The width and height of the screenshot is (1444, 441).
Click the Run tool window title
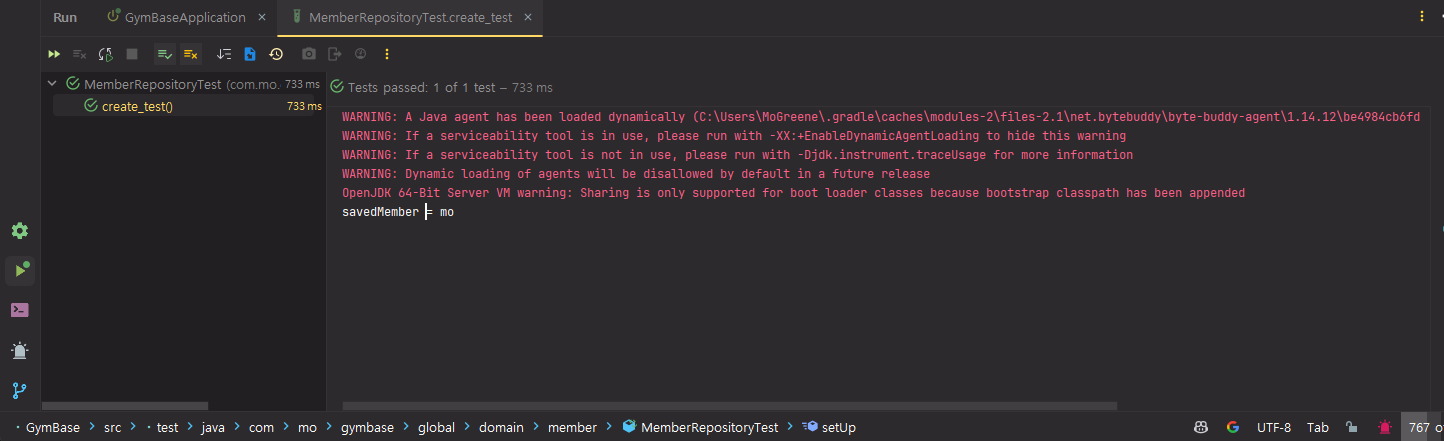[x=65, y=17]
